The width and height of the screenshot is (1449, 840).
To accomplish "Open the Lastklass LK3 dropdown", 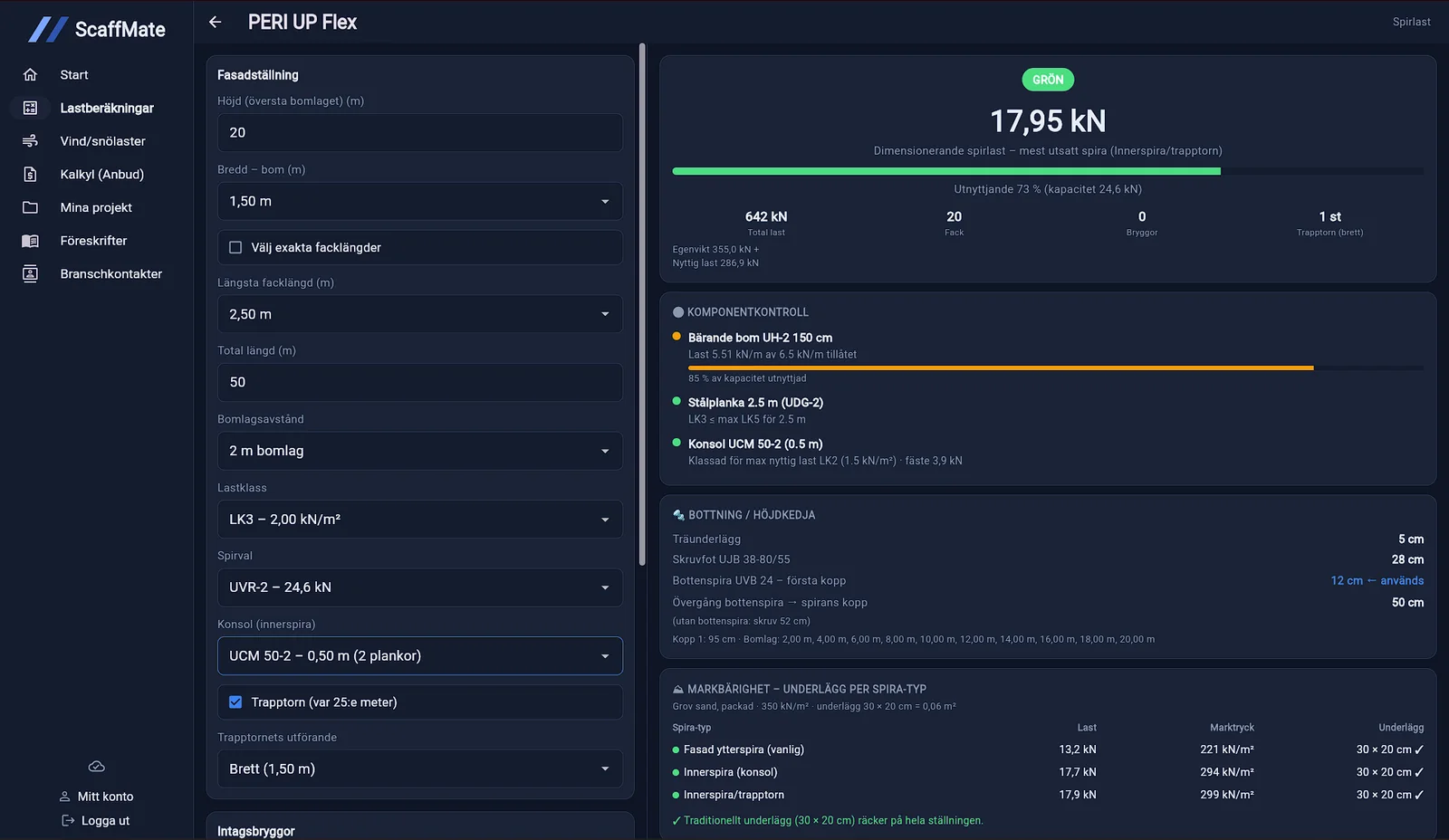I will point(420,519).
